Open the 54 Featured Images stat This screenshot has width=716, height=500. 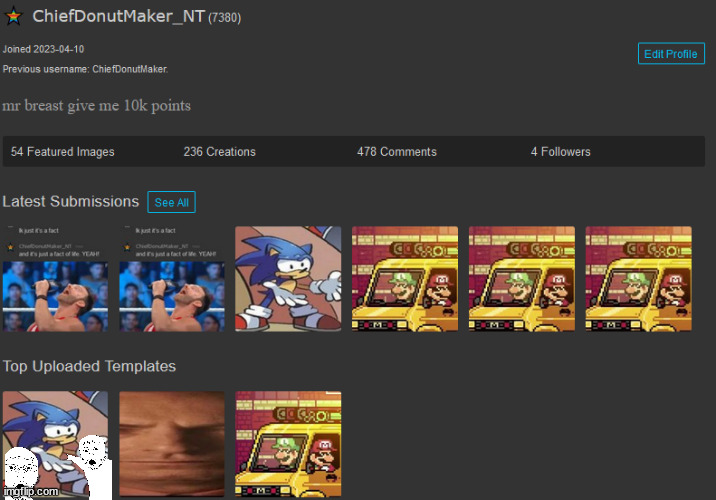click(x=63, y=152)
